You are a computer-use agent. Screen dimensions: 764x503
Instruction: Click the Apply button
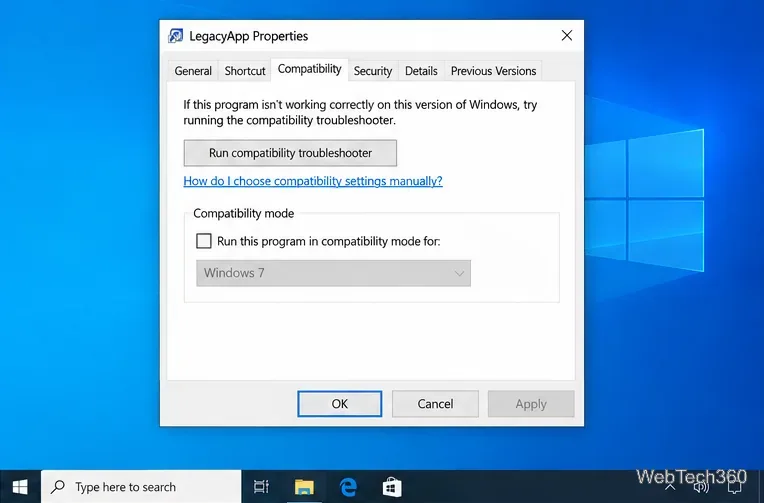531,404
